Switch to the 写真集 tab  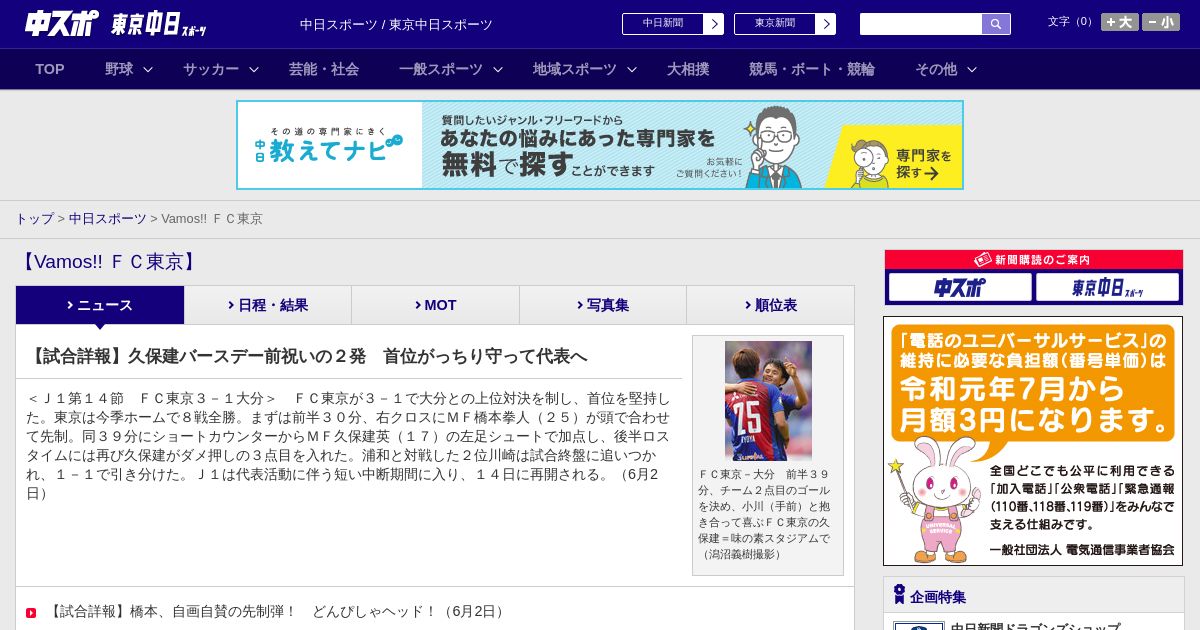pos(603,305)
